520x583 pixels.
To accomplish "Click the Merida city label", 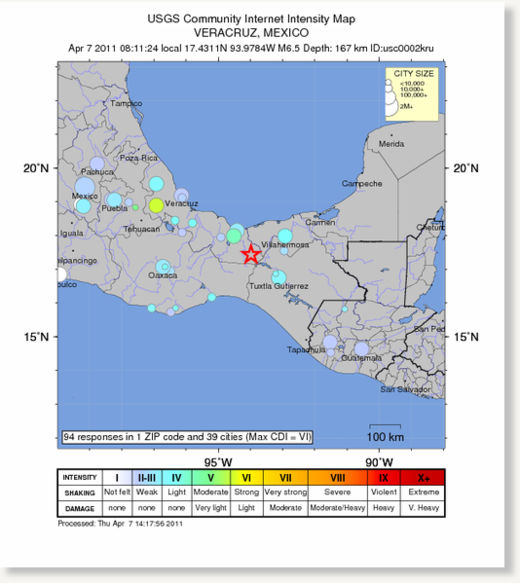I will coord(391,144).
